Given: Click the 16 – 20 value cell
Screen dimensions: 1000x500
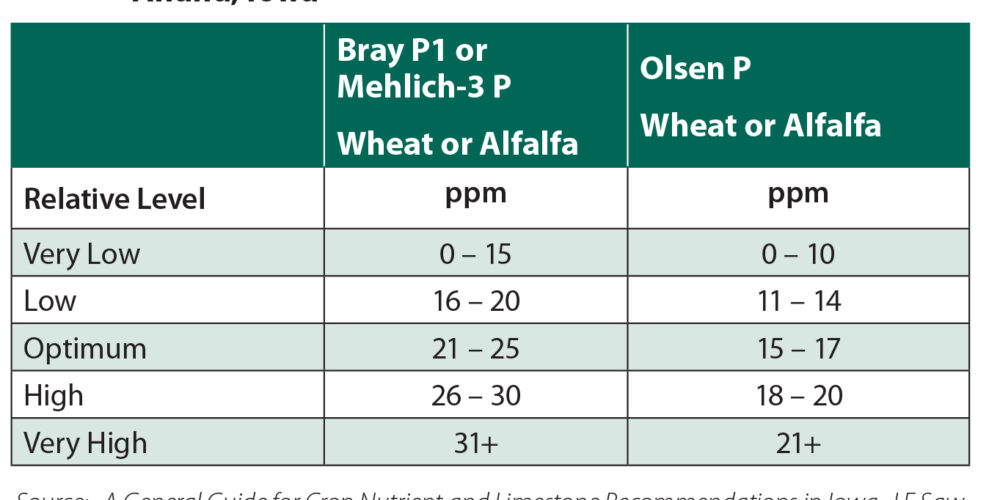Looking at the screenshot, I should click(476, 301).
